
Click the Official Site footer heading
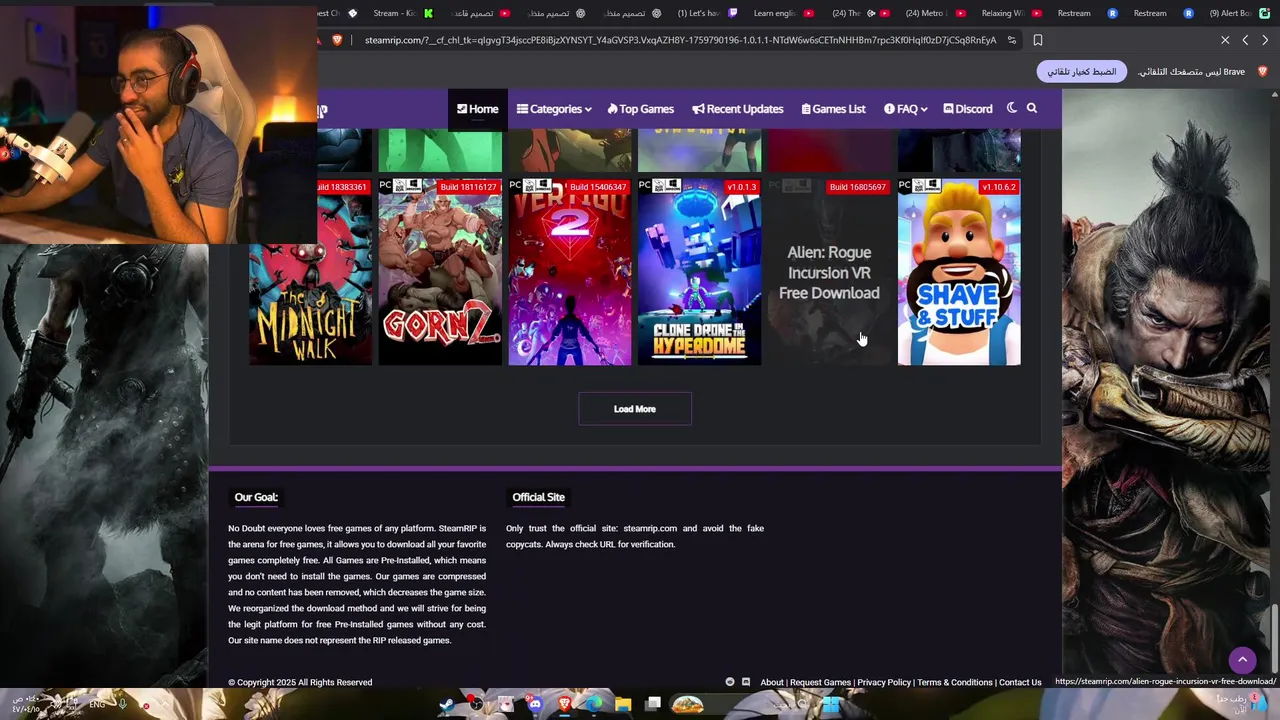(x=538, y=497)
